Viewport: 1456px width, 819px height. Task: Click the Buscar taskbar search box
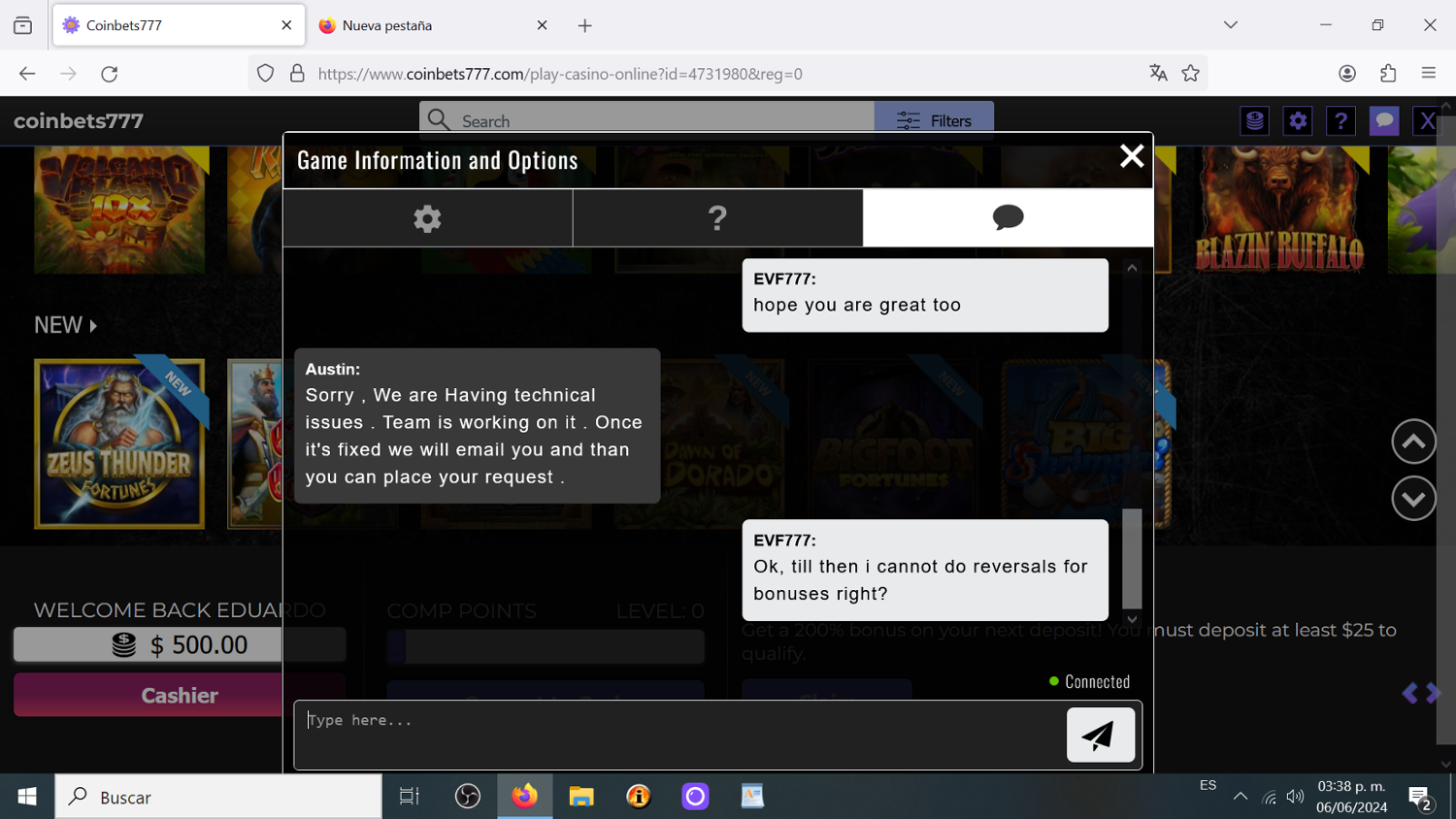point(218,797)
